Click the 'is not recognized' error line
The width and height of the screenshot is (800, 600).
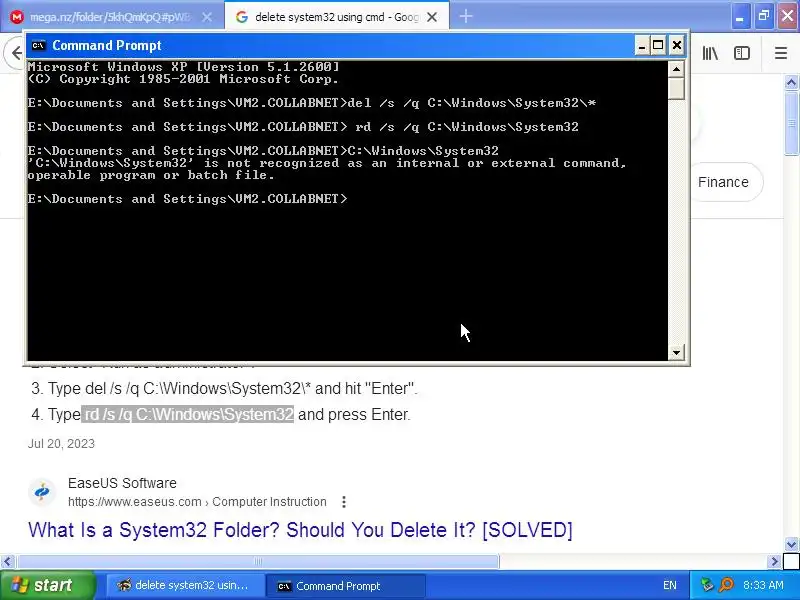327,163
